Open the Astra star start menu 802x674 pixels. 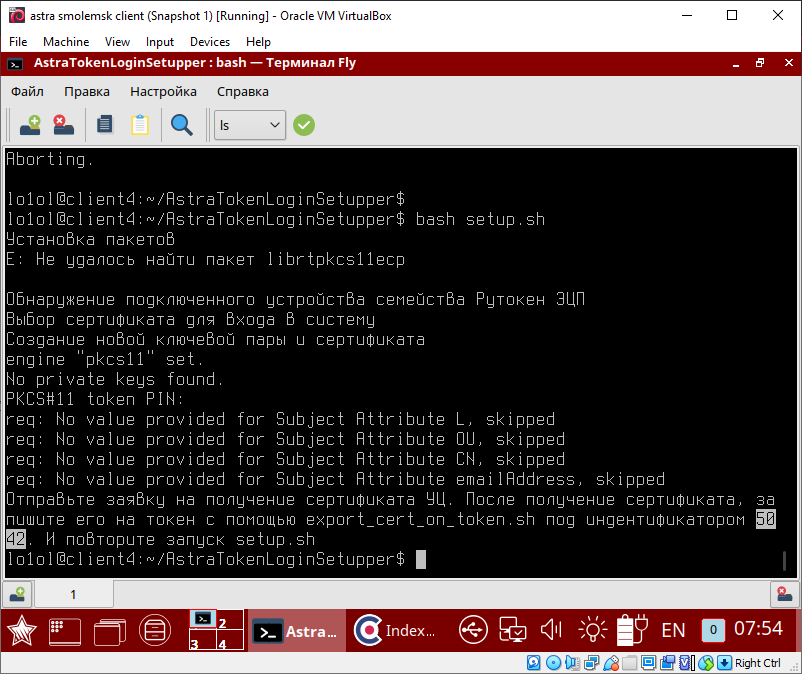pyautogui.click(x=21, y=631)
